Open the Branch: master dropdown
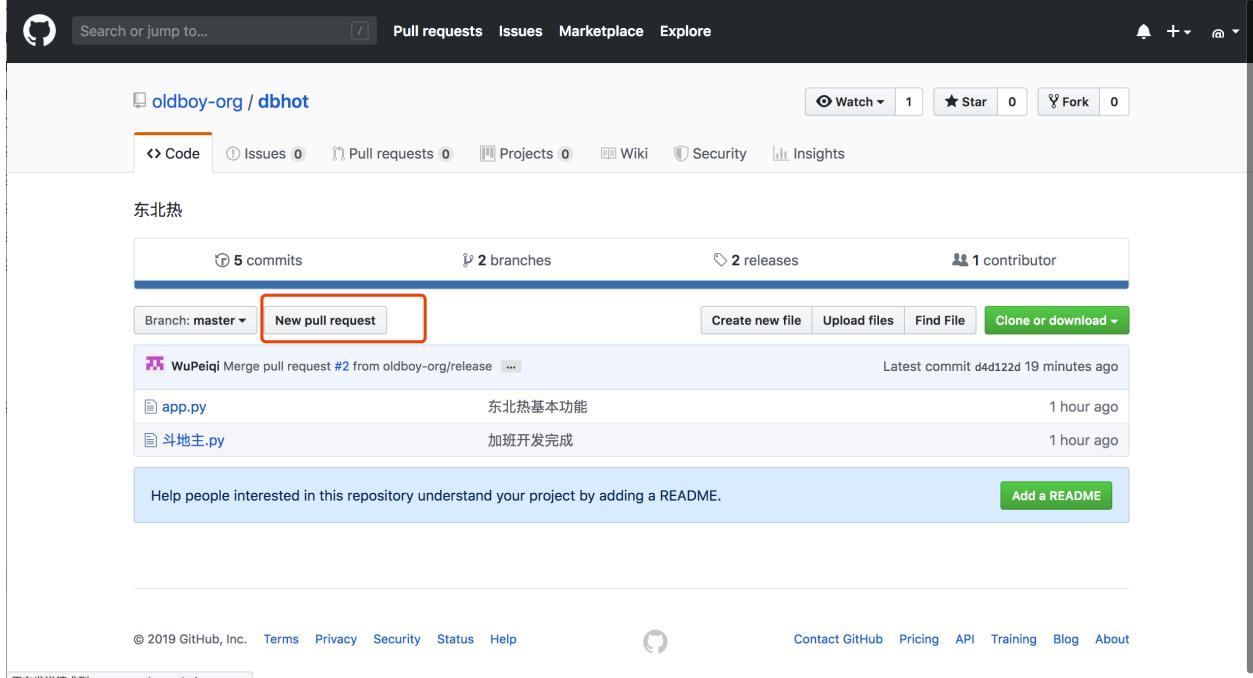Viewport: 1253px width, 678px height. pyautogui.click(x=194, y=320)
